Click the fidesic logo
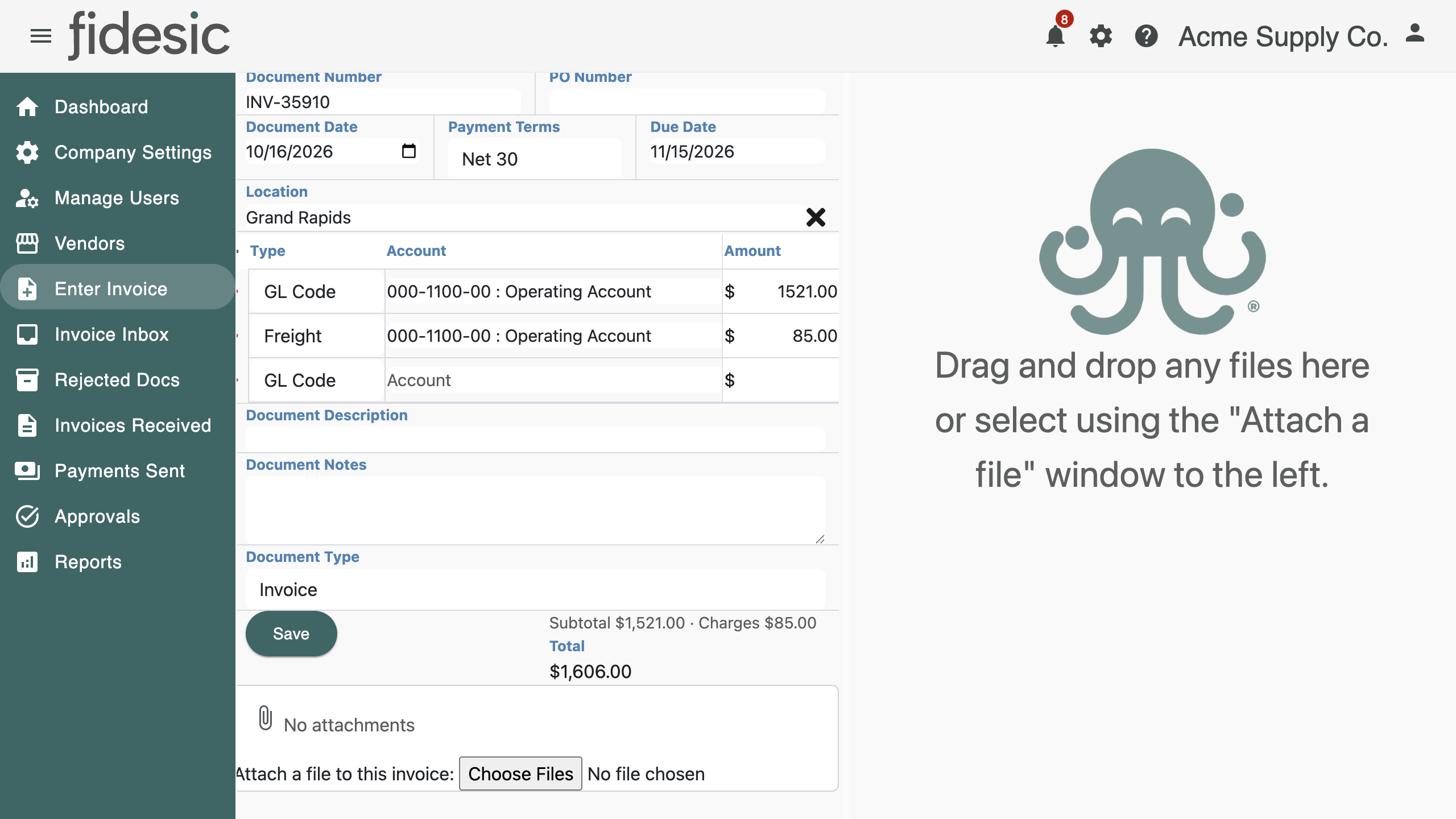Image resolution: width=1456 pixels, height=819 pixels. point(149,35)
